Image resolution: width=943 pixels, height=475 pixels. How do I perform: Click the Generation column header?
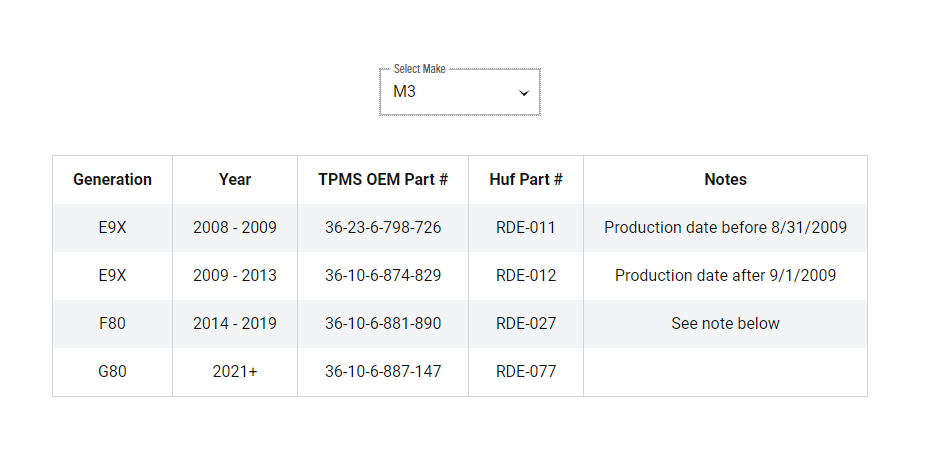[x=112, y=179]
